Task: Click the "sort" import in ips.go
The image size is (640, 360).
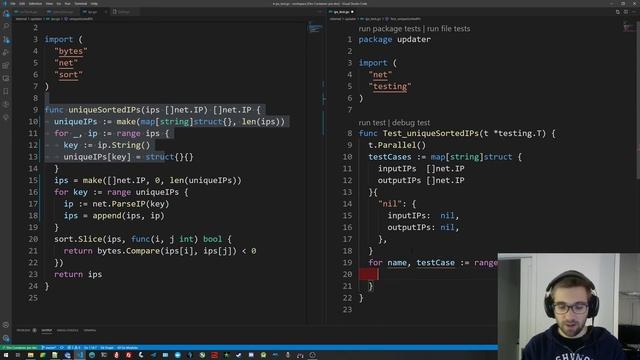Action: [68, 75]
